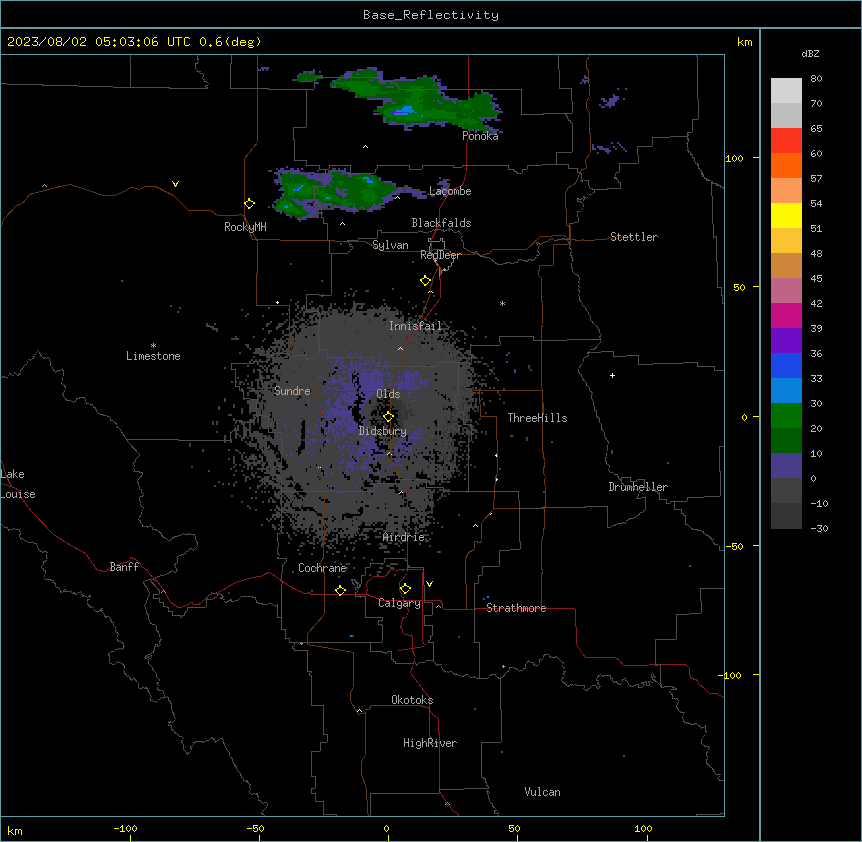Click the 30 dBZ green legend swatch
Screen dimensions: 862x842
click(786, 416)
